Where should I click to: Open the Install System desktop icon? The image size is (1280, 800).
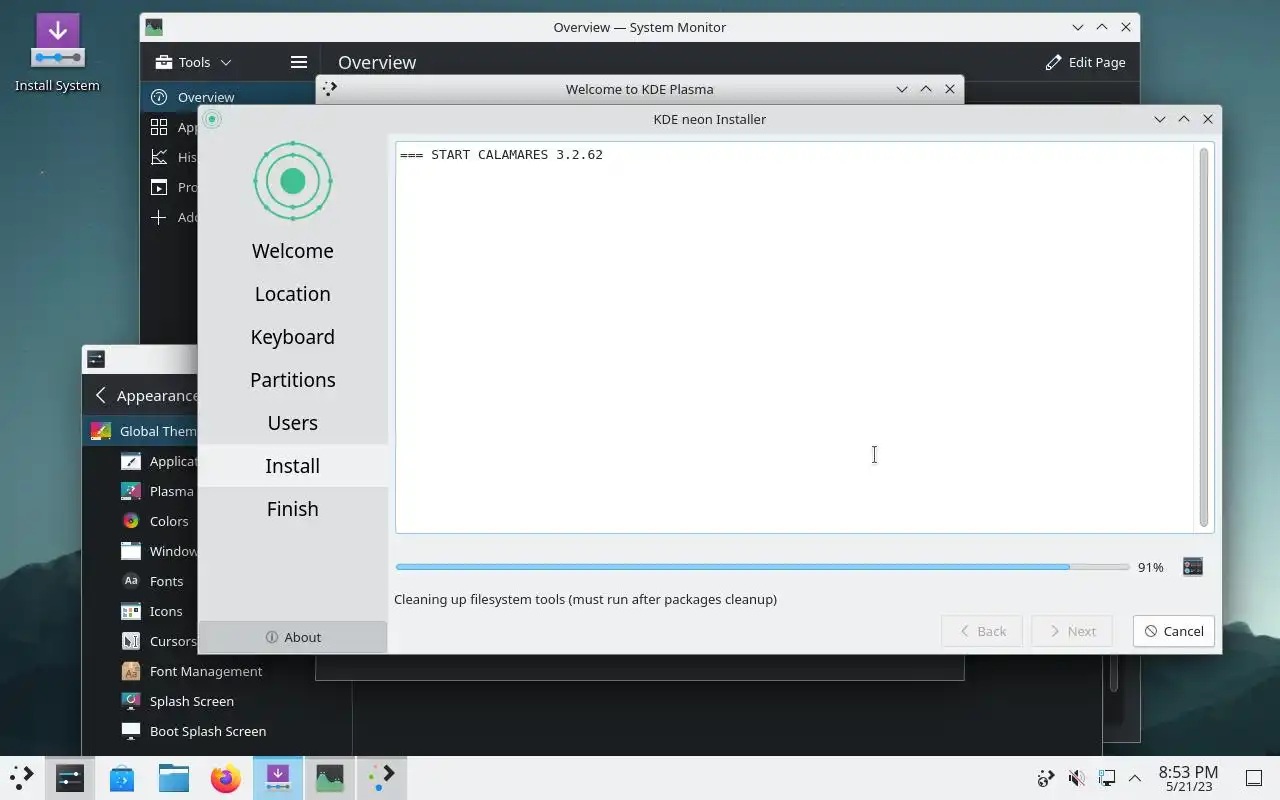click(57, 53)
